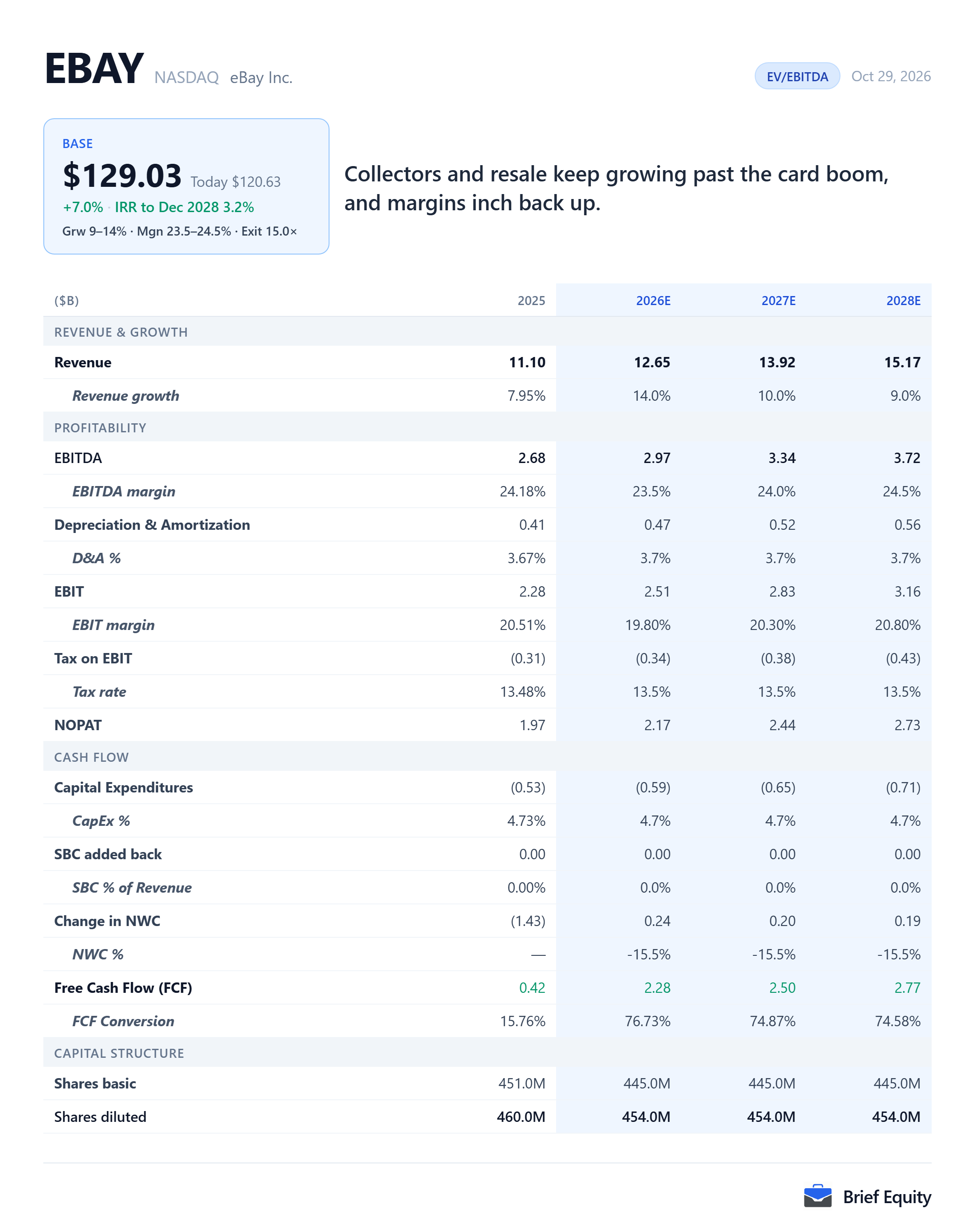Click the Grw 9–14% assumptions line
Screen dimensions: 975x1232
coord(180,231)
